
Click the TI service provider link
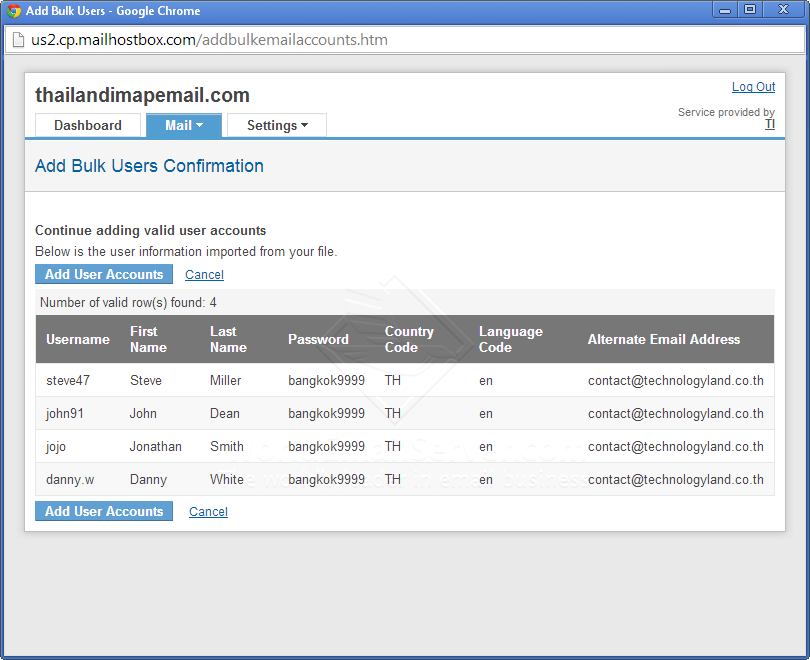click(770, 123)
